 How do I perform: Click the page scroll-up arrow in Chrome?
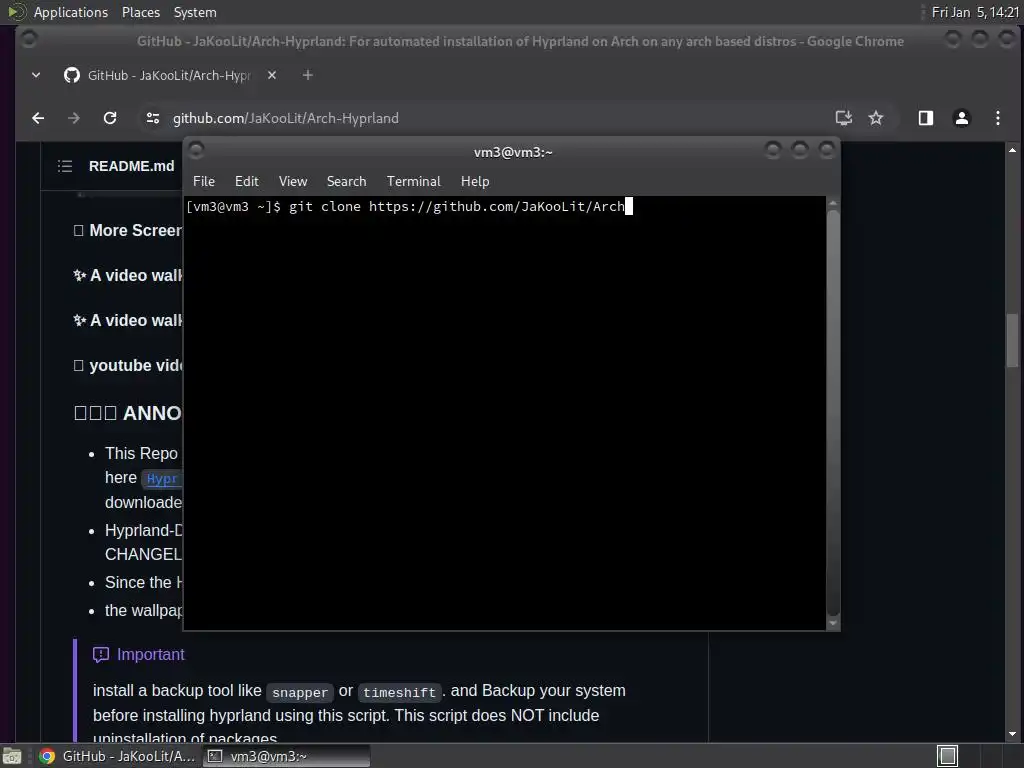coord(1012,150)
